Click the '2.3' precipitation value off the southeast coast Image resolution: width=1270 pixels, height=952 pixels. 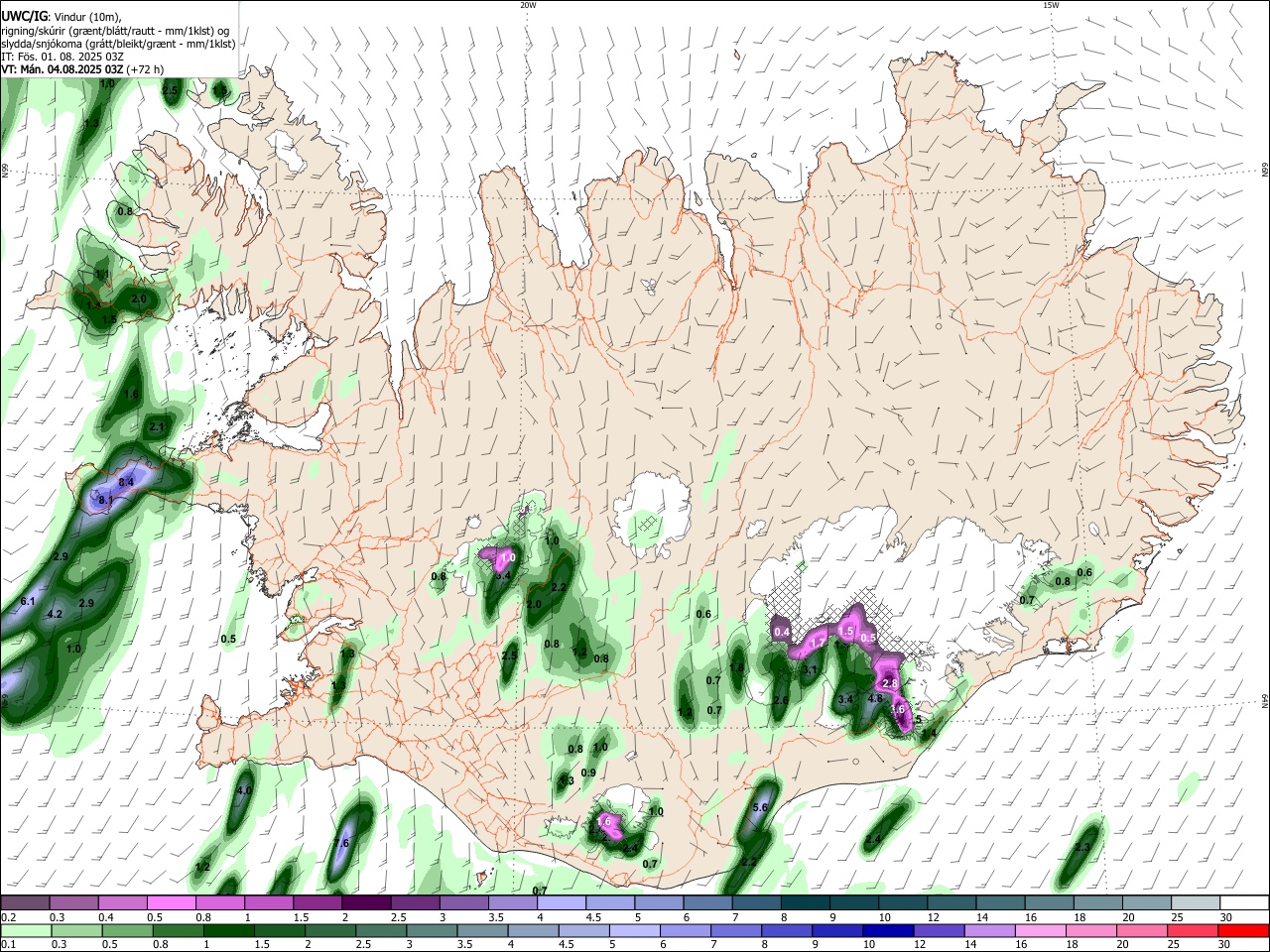pyautogui.click(x=1082, y=847)
